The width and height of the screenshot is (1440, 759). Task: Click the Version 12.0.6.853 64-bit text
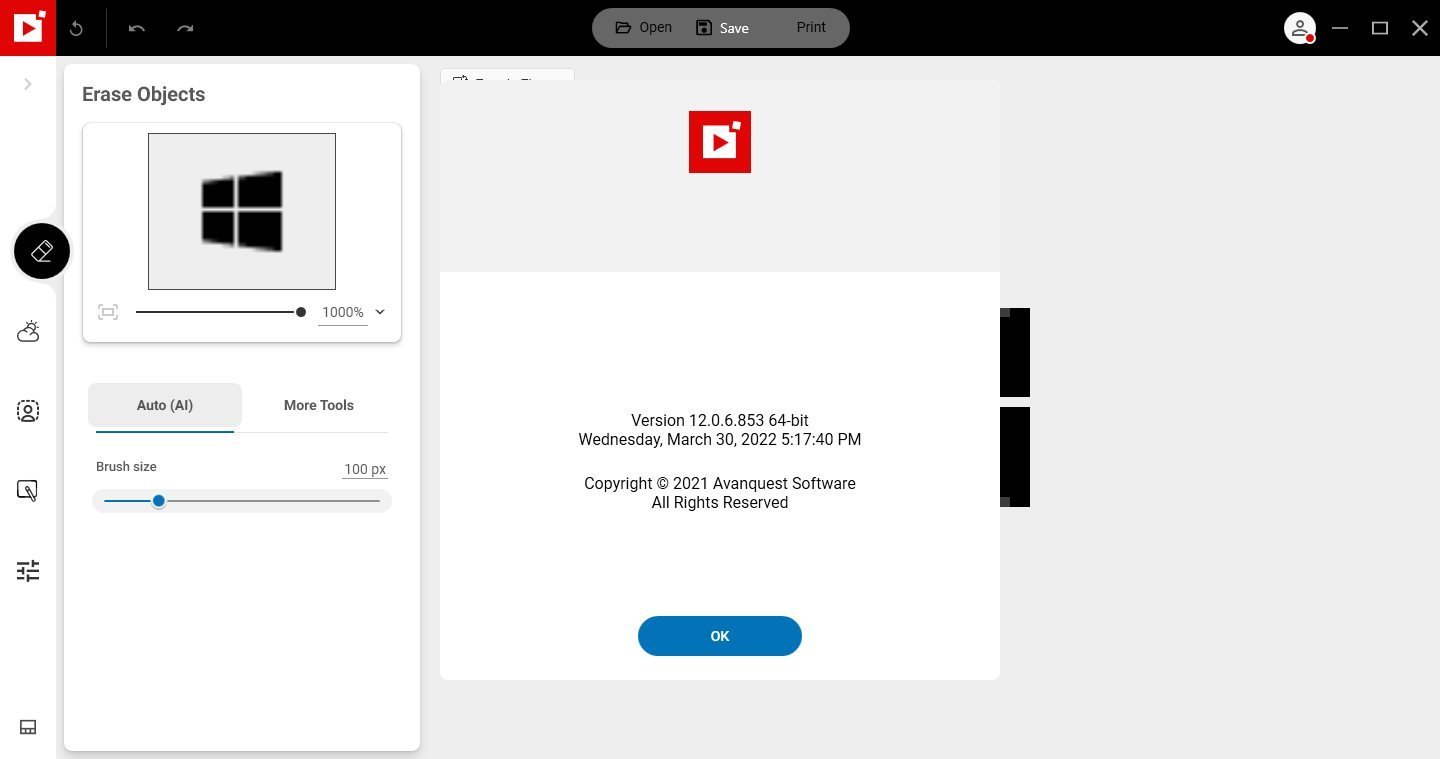[x=720, y=420]
